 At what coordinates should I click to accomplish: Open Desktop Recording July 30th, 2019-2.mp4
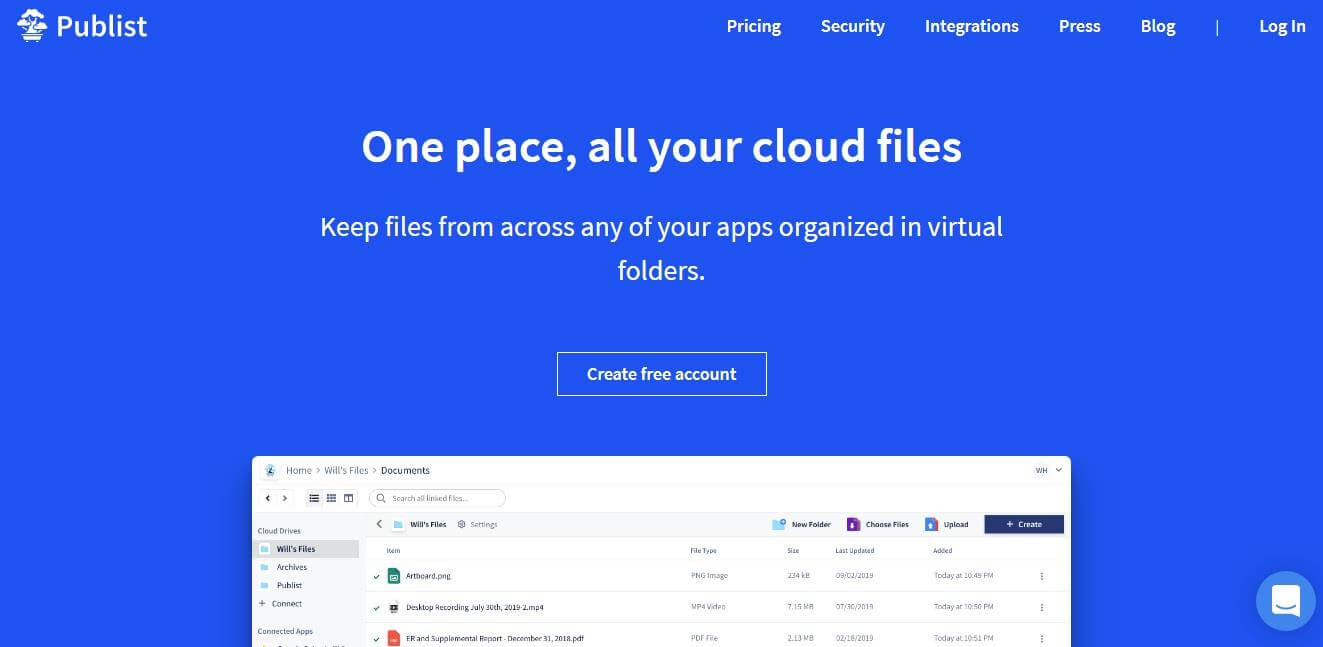pyautogui.click(x=474, y=607)
